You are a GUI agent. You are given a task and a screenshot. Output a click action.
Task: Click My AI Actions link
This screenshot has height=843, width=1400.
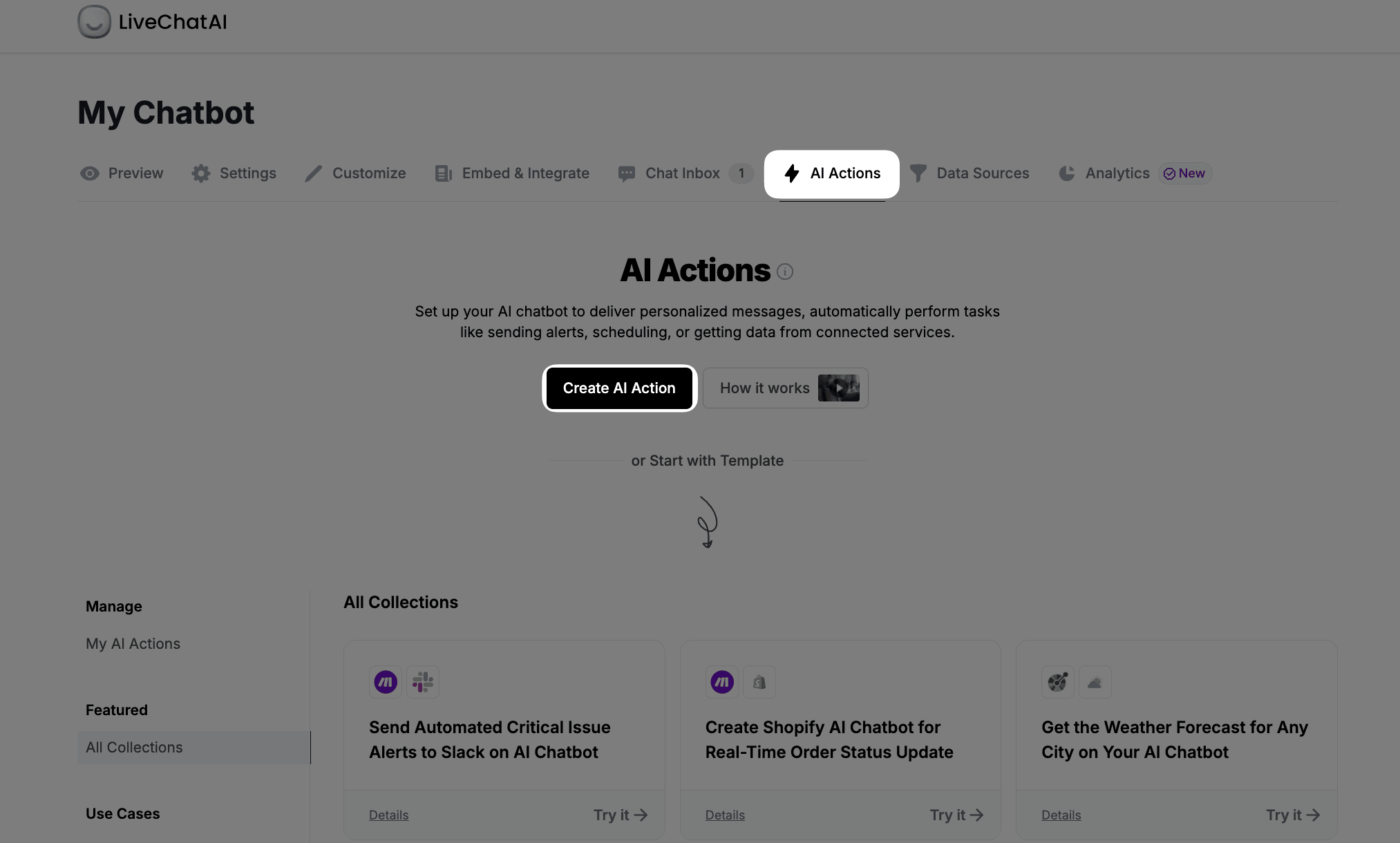tap(133, 643)
